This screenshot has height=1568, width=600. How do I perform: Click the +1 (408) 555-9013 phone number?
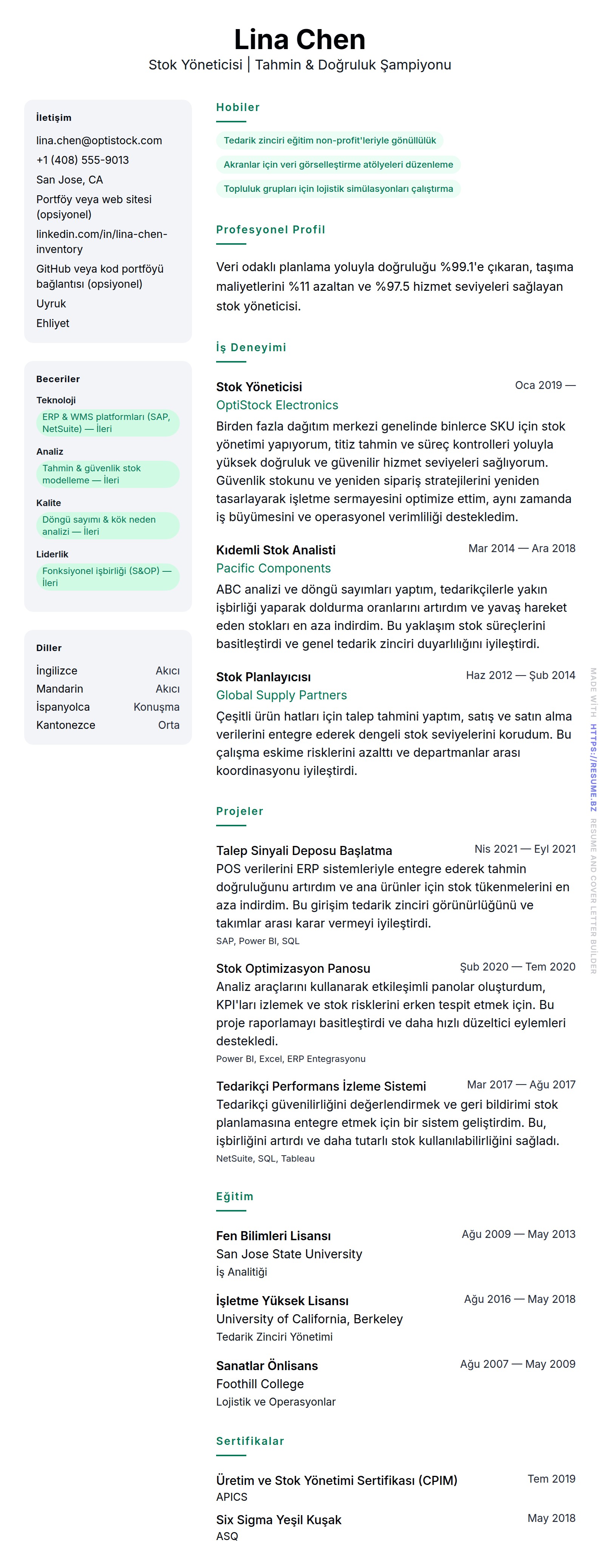[x=82, y=160]
